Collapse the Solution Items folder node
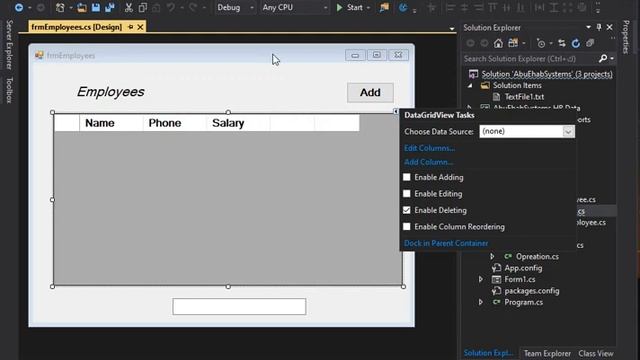 pyautogui.click(x=470, y=85)
